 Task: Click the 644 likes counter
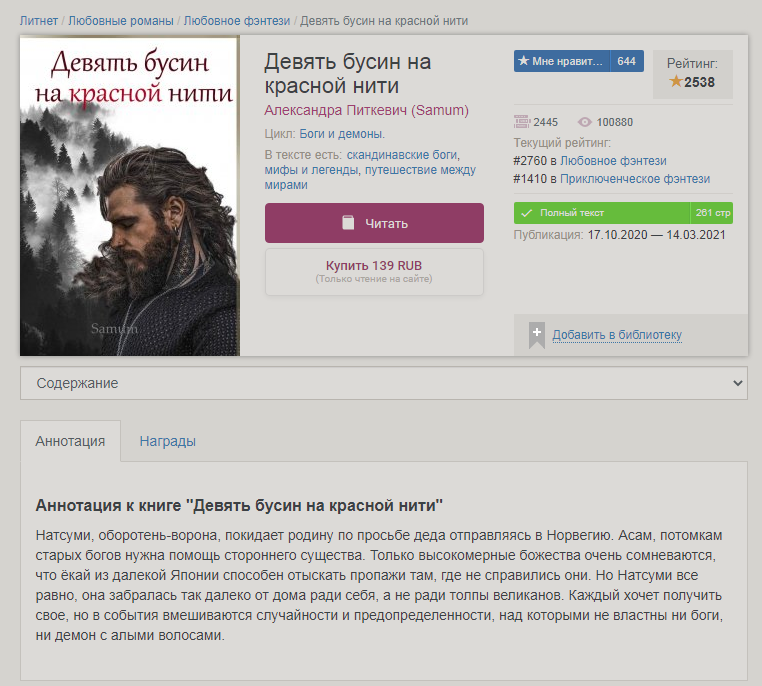[626, 61]
